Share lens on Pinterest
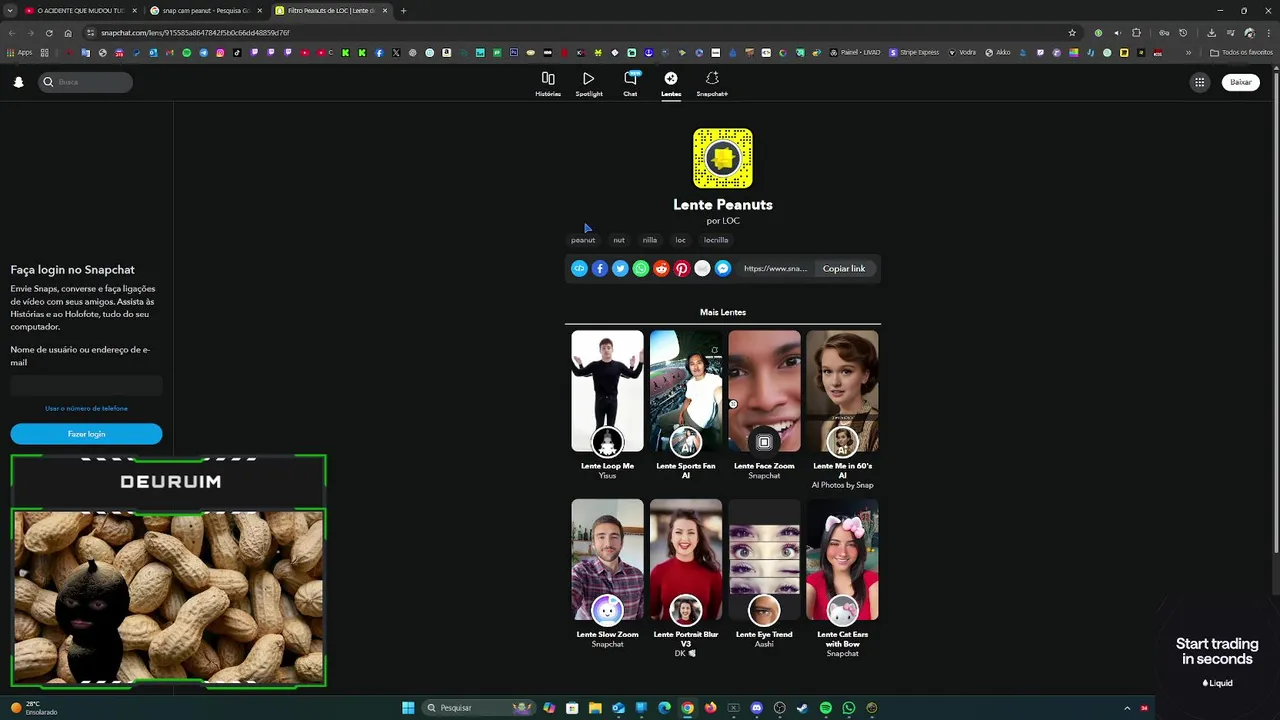Viewport: 1280px width, 720px height. 682,268
